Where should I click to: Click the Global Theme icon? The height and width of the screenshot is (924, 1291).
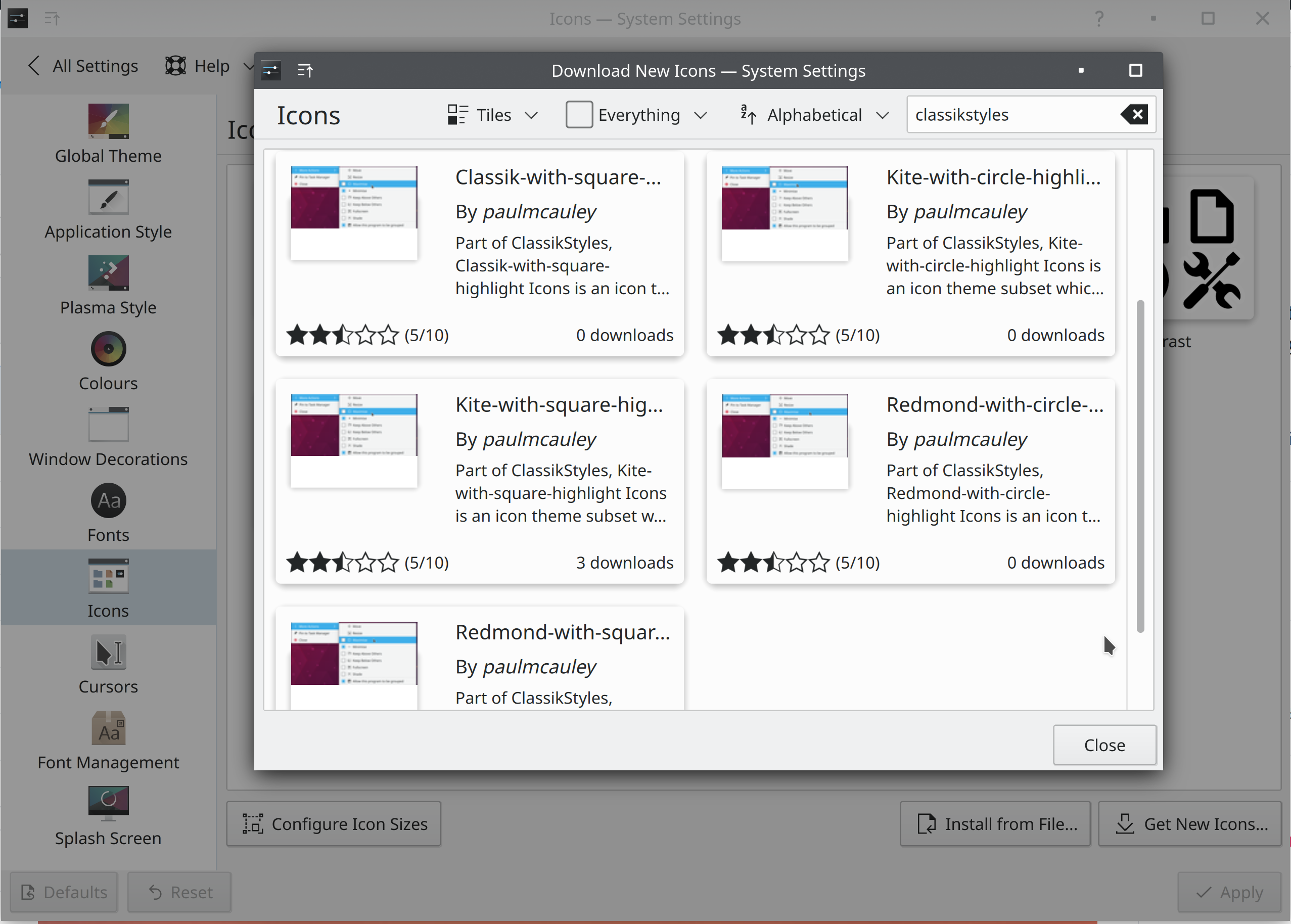[x=107, y=122]
